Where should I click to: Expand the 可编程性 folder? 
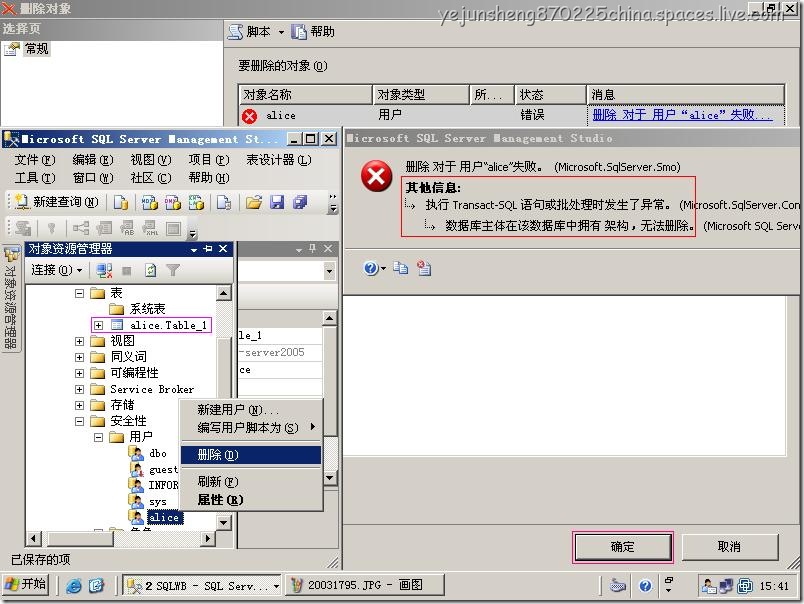(79, 373)
